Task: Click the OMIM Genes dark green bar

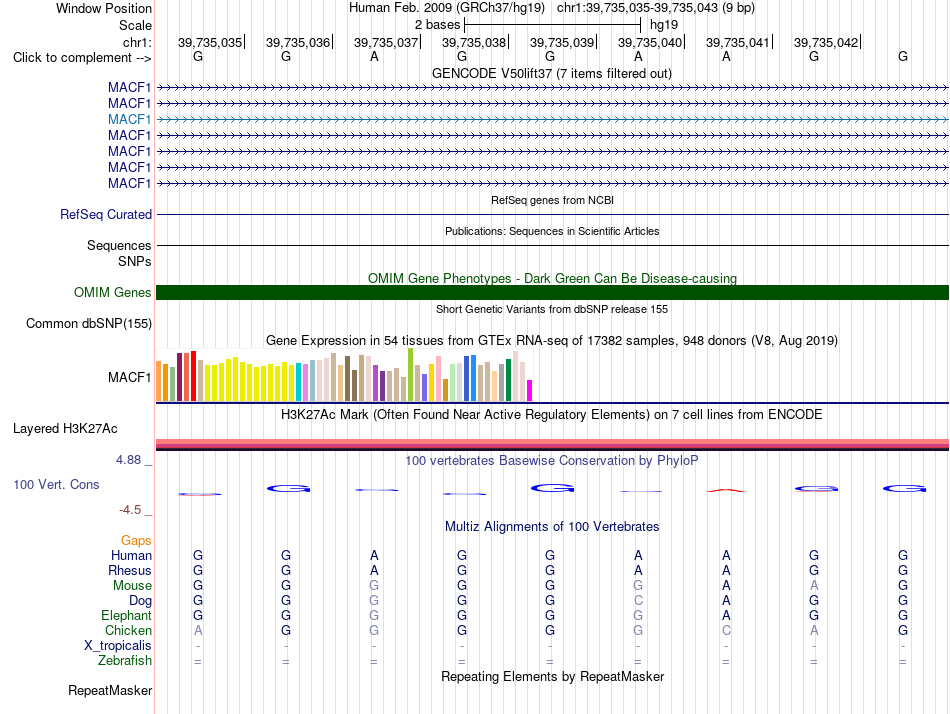Action: click(552, 292)
